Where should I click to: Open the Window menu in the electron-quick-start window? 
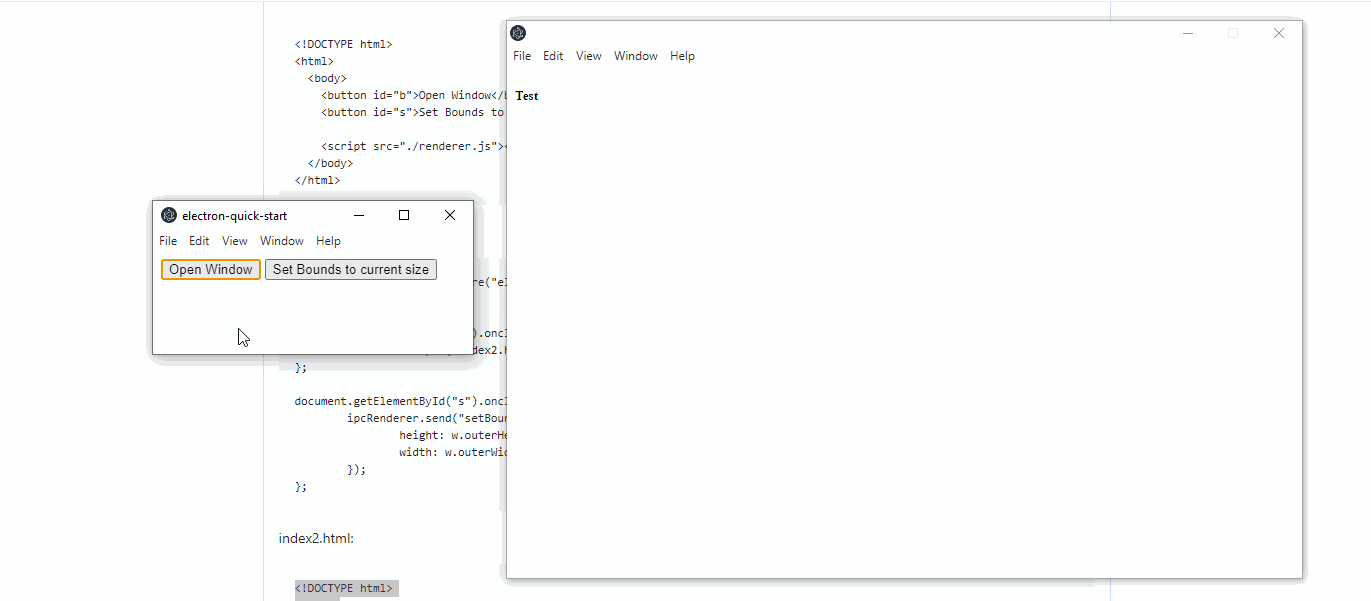click(x=281, y=240)
